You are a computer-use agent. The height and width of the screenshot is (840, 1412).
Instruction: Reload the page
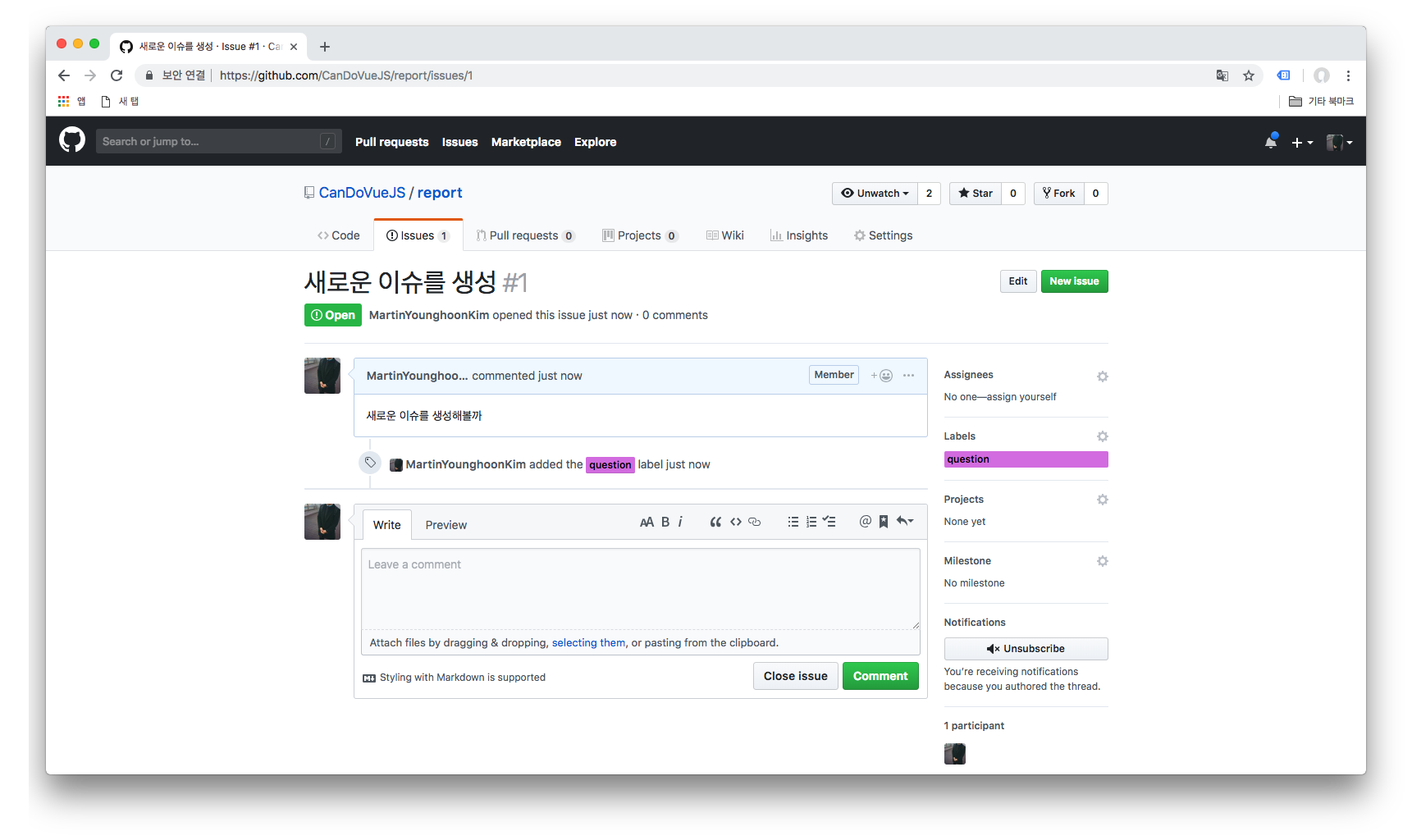117,75
